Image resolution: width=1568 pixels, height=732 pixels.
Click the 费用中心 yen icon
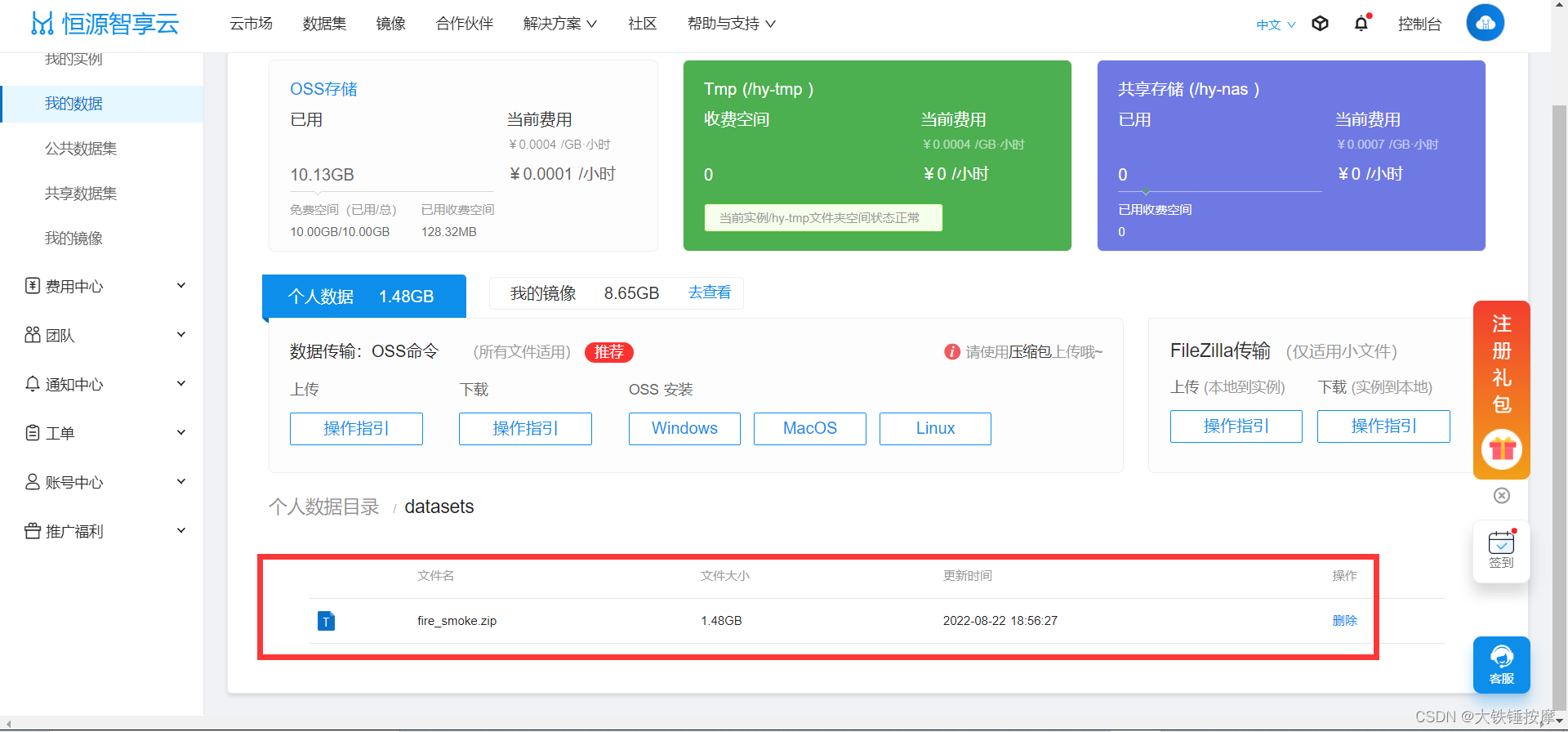(33, 286)
